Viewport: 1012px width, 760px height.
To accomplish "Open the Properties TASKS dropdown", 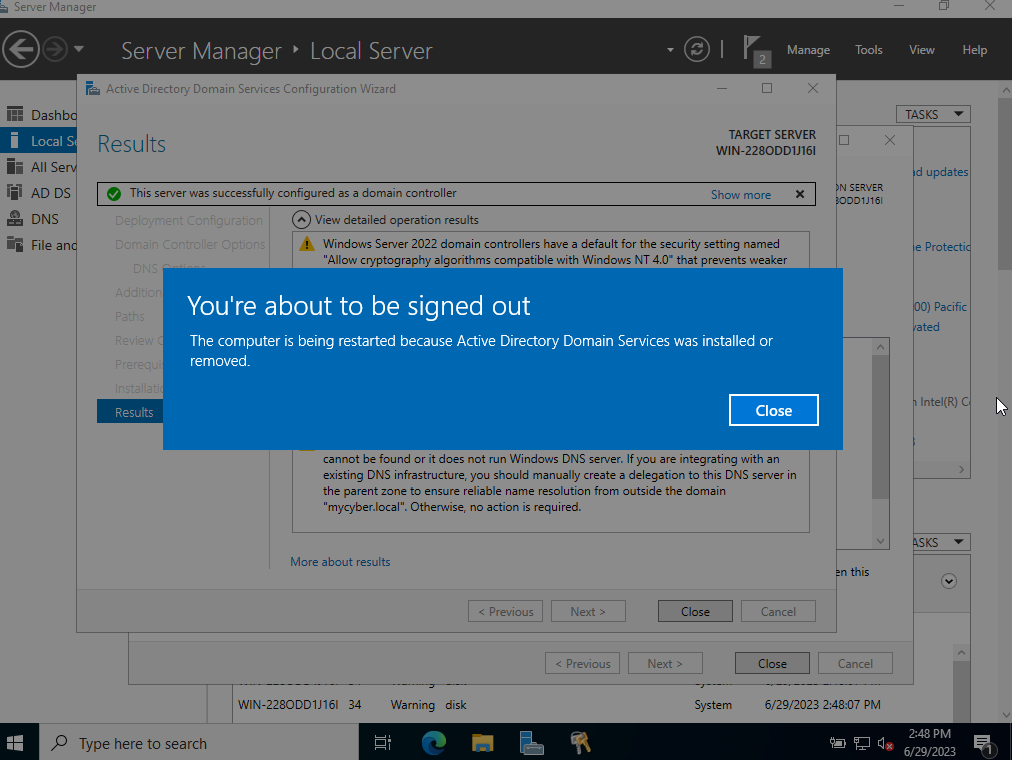I will 933,114.
